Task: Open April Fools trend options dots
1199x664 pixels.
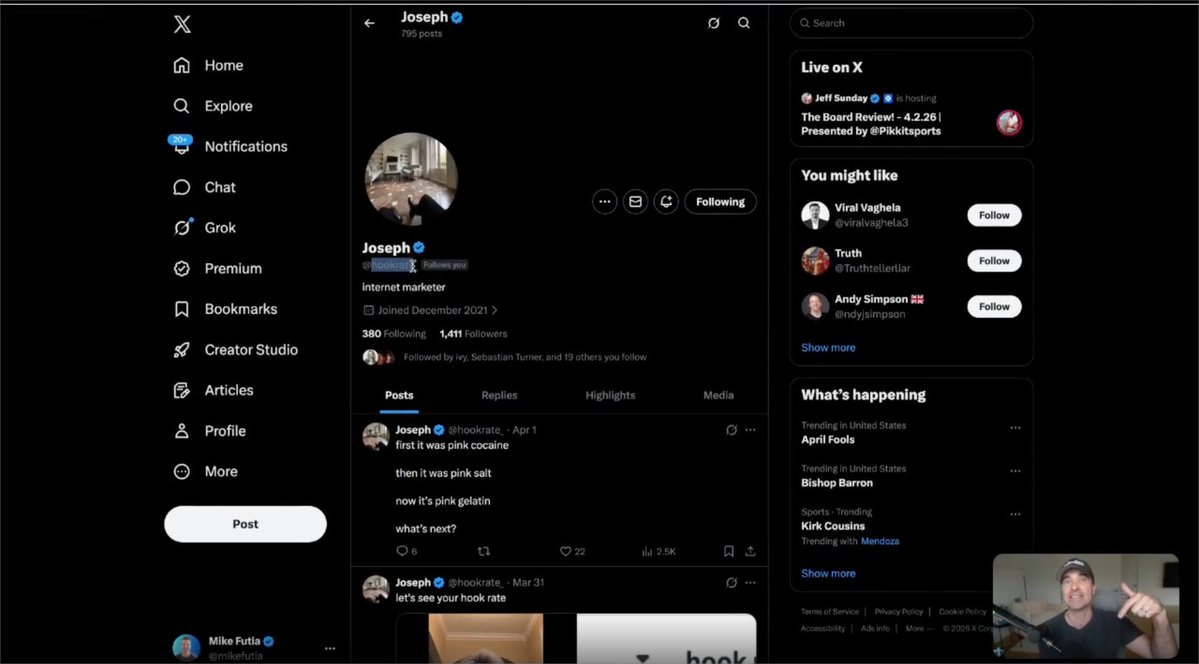Action: click(1015, 428)
